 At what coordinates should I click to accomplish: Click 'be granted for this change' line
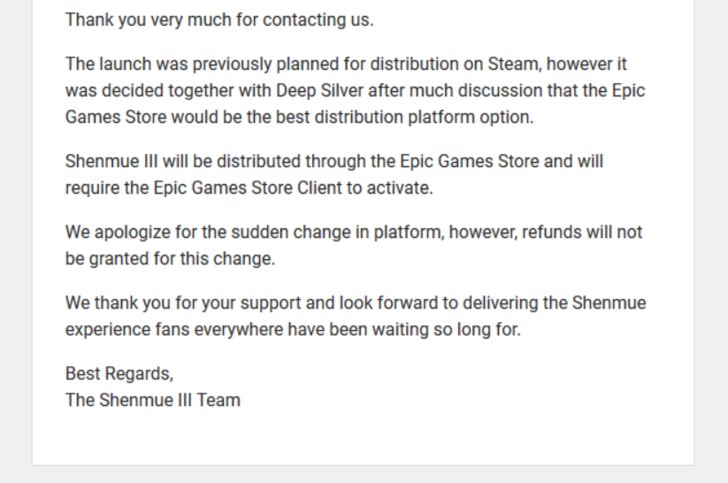pyautogui.click(x=170, y=258)
